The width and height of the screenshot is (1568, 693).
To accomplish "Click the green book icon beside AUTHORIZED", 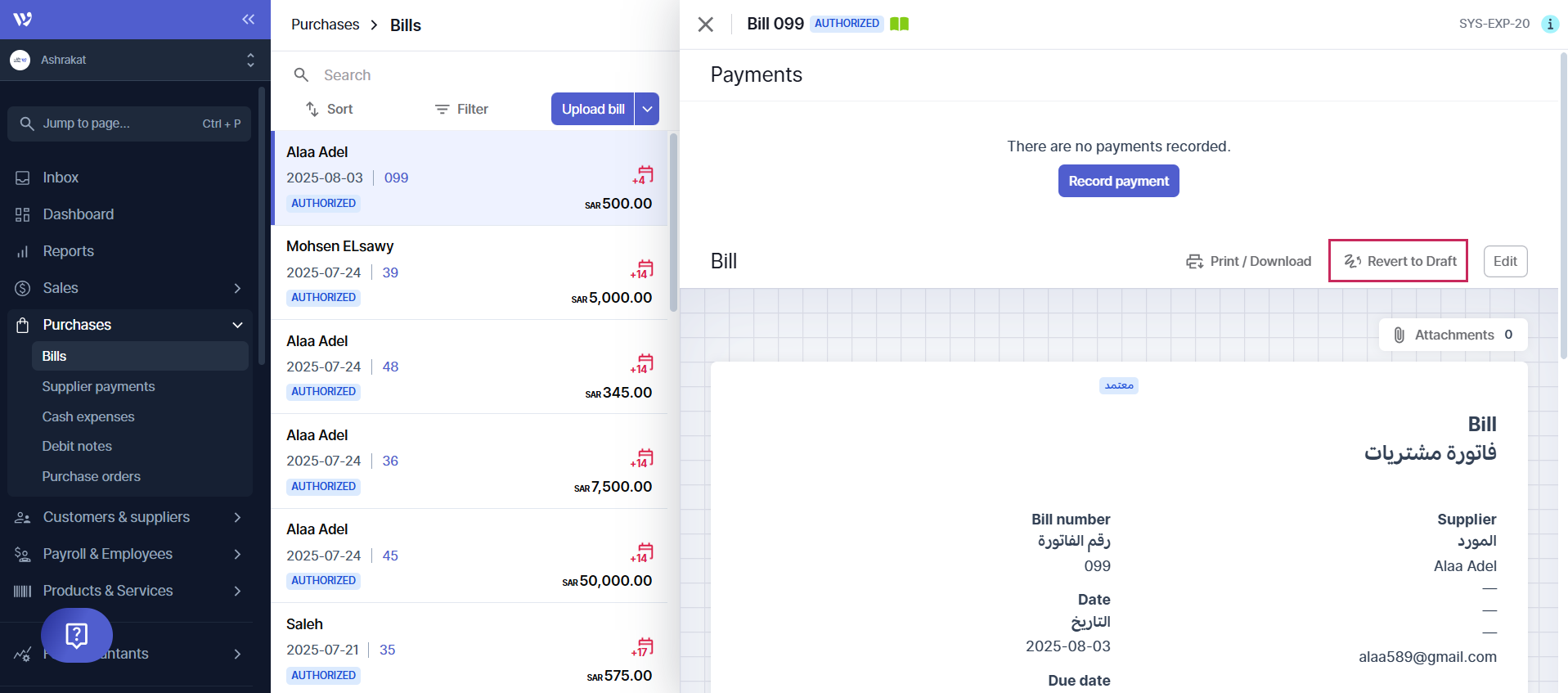I will (899, 24).
